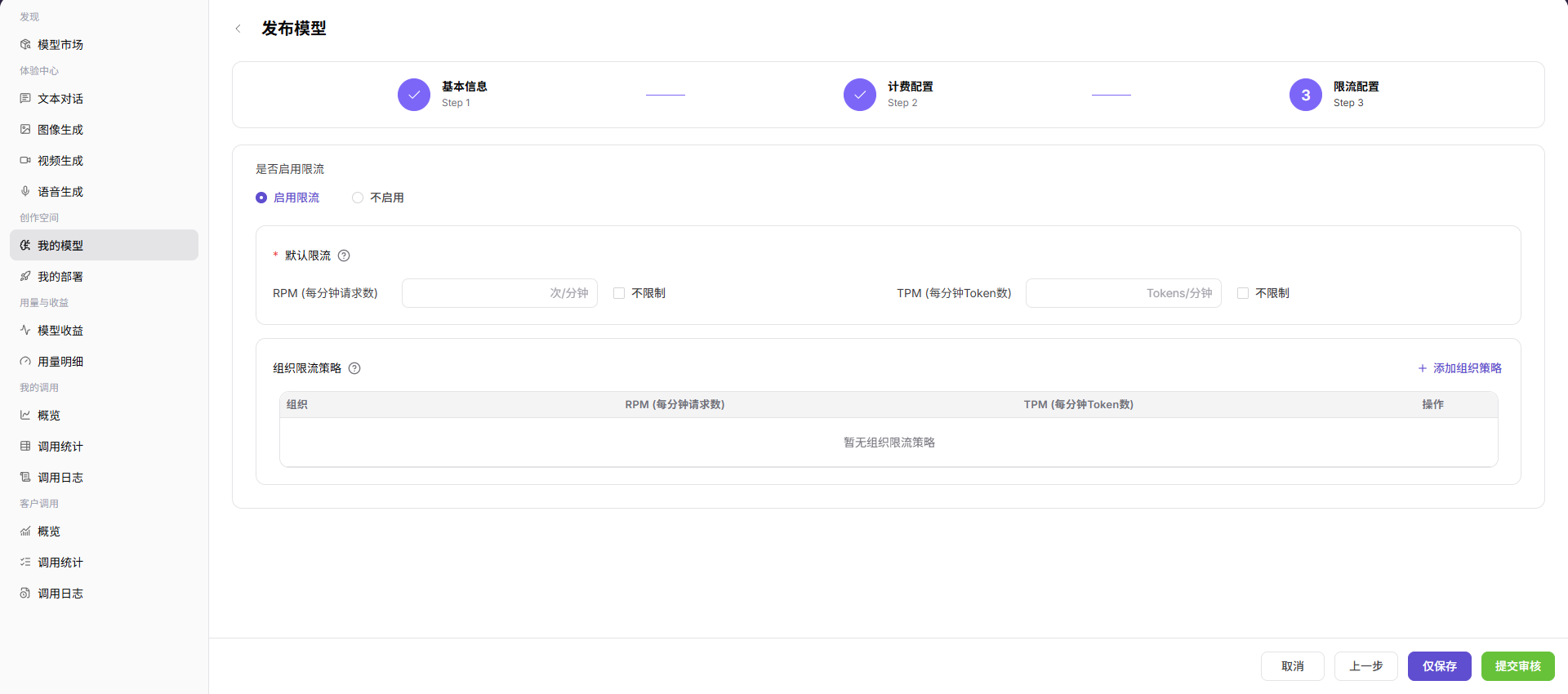
Task: Click the list icon of 调用统计 under 客户调用
Action: point(25,562)
